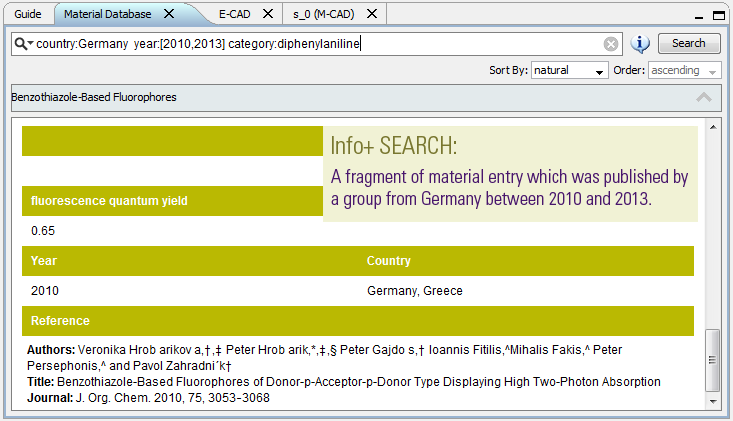This screenshot has height=421, width=733.
Task: Click the search magnifier options icon
Action: click(x=22, y=44)
